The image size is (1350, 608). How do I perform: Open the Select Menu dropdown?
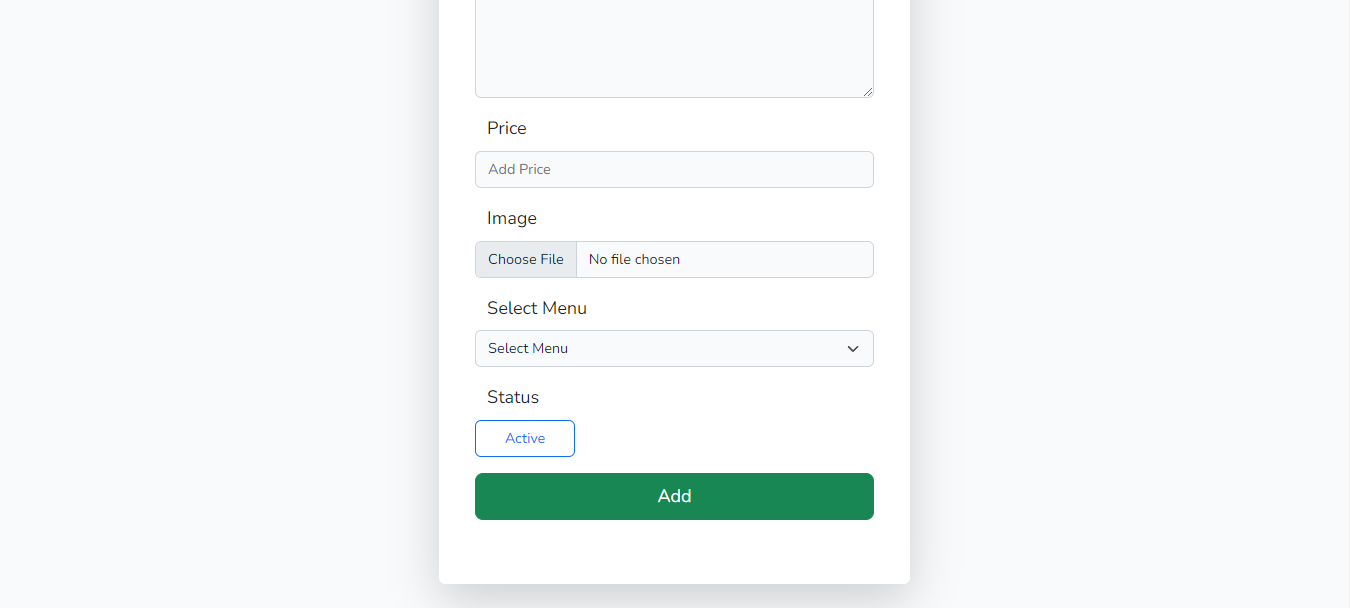tap(674, 348)
